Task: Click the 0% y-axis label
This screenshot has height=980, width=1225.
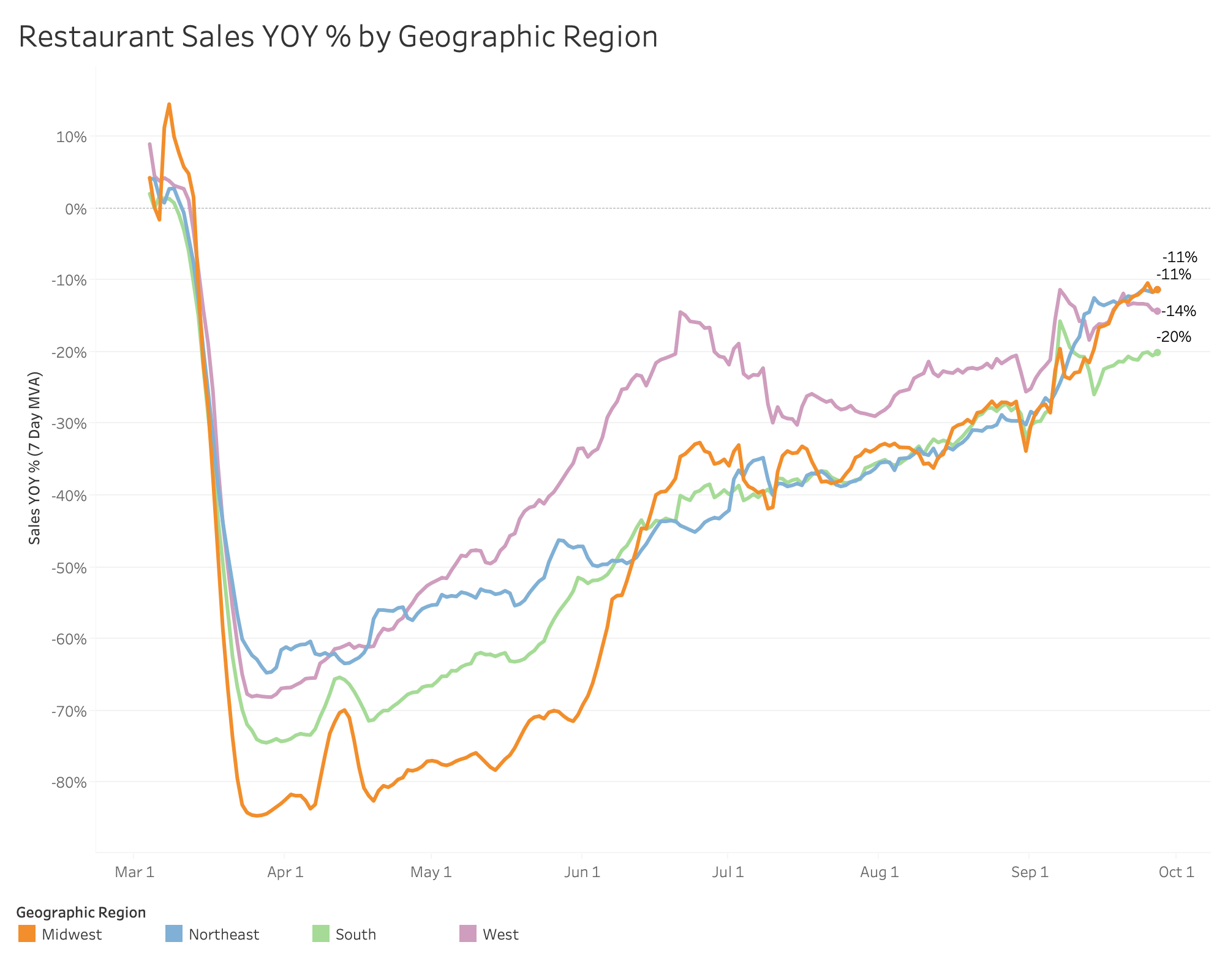Action: pos(76,209)
